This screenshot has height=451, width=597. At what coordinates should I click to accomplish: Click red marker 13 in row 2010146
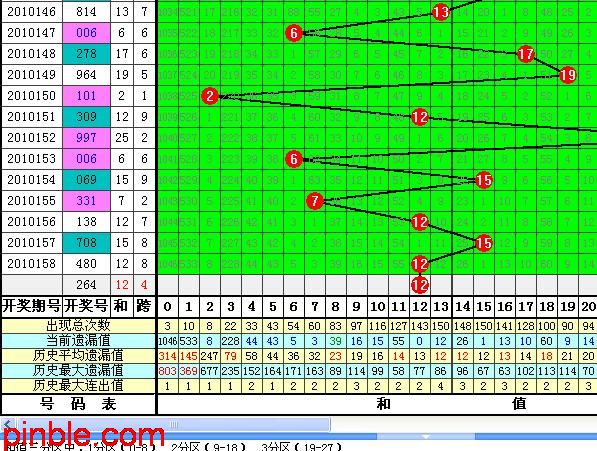click(x=441, y=12)
